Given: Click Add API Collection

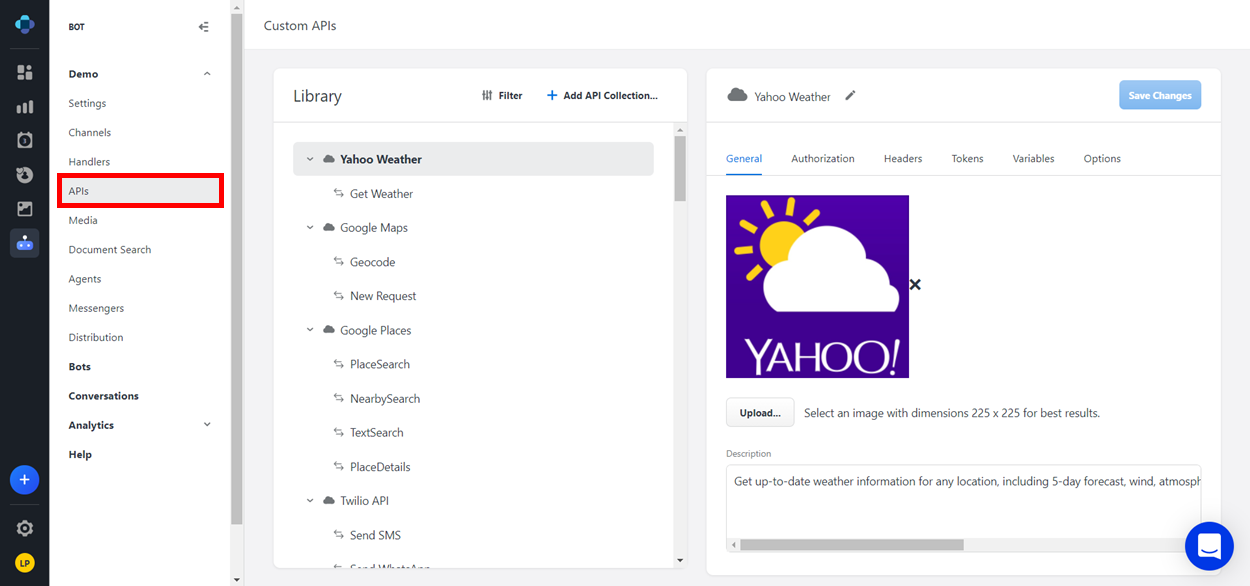Looking at the screenshot, I should [602, 96].
